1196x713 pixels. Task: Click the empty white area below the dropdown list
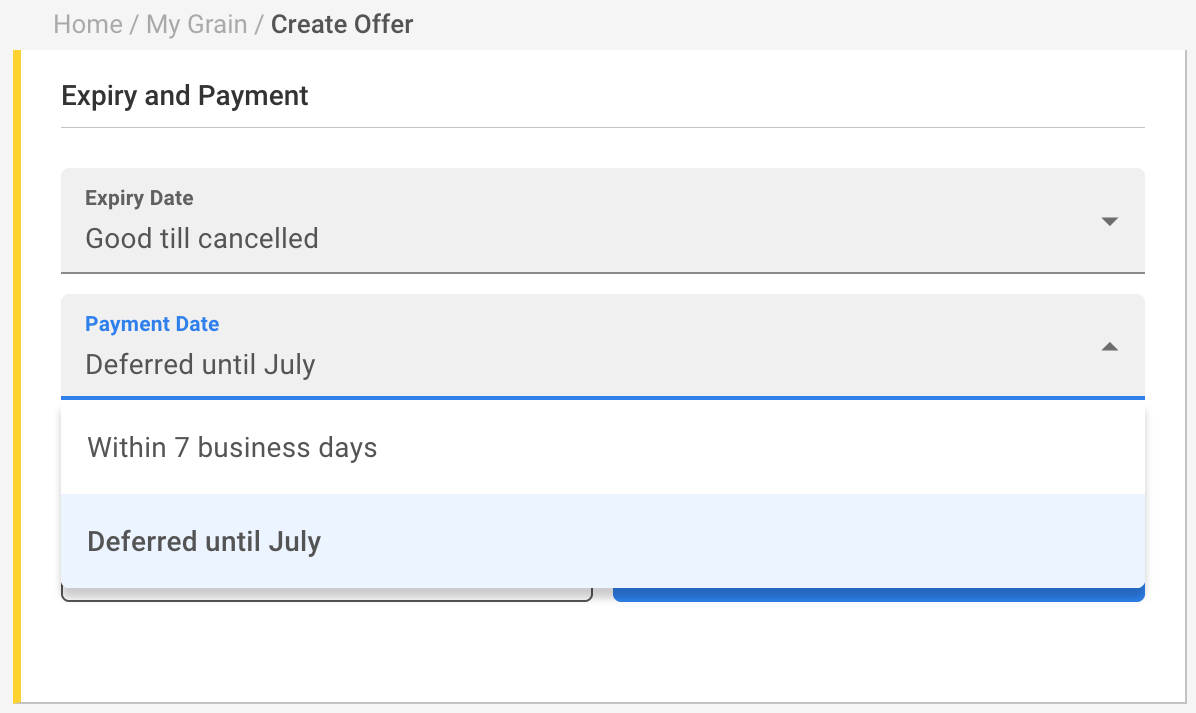[602, 650]
